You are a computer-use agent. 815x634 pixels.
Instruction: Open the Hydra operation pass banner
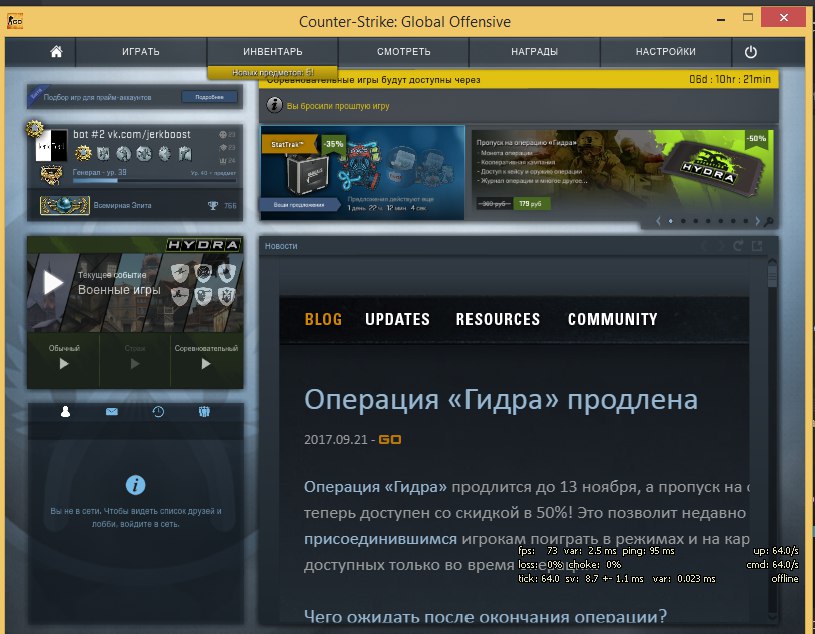click(622, 172)
